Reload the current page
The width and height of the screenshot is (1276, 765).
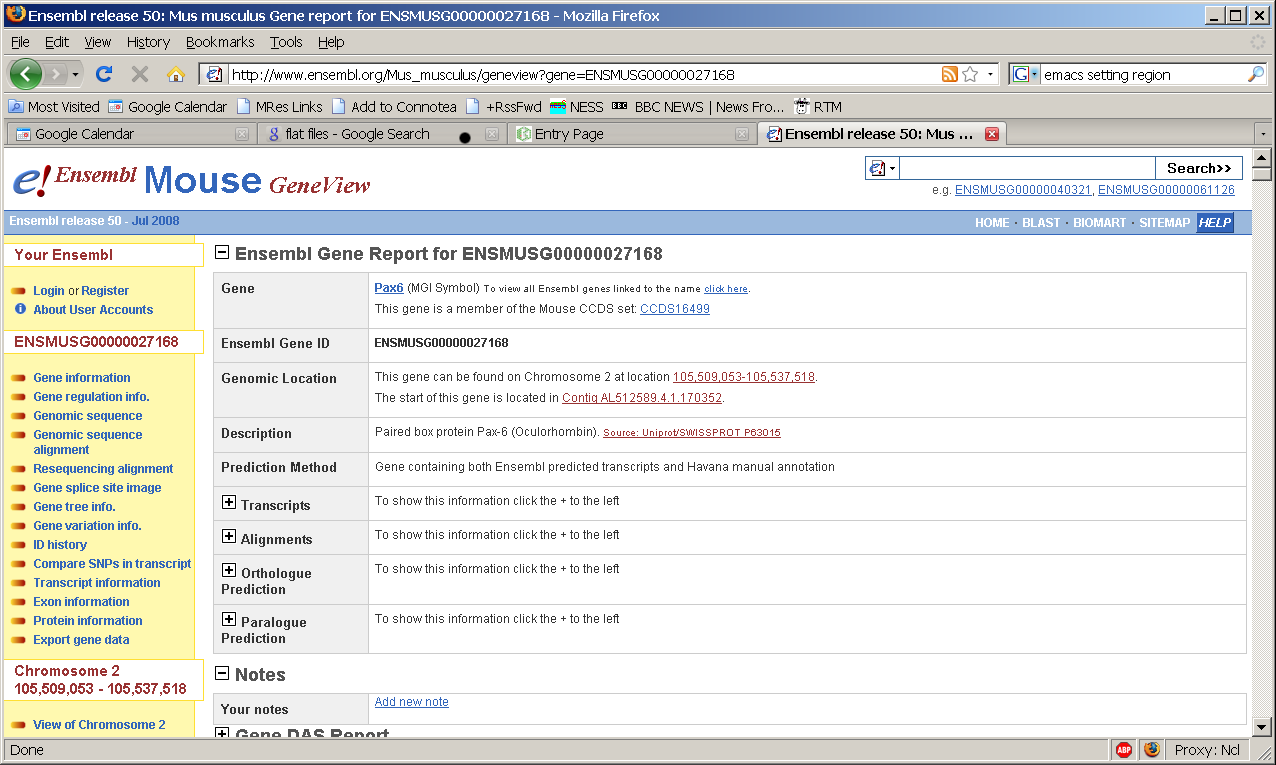104,74
